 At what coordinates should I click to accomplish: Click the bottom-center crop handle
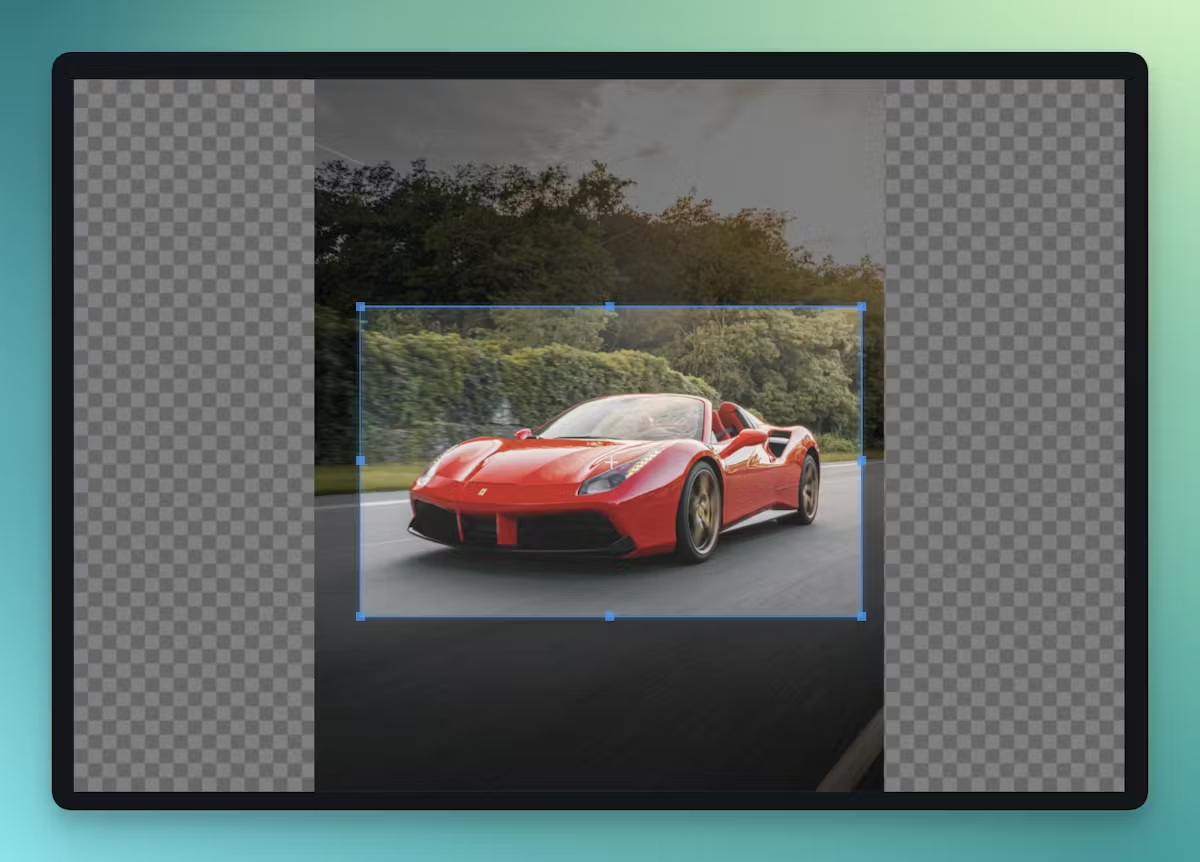[x=610, y=616]
